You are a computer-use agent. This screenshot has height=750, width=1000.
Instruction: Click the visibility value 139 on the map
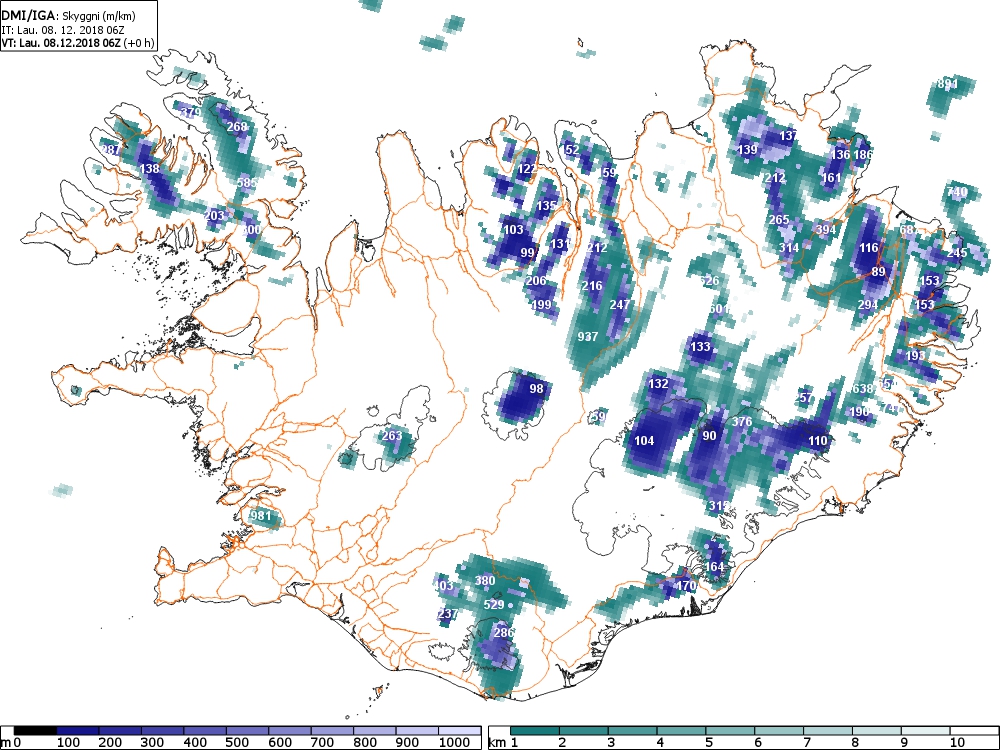click(x=747, y=150)
